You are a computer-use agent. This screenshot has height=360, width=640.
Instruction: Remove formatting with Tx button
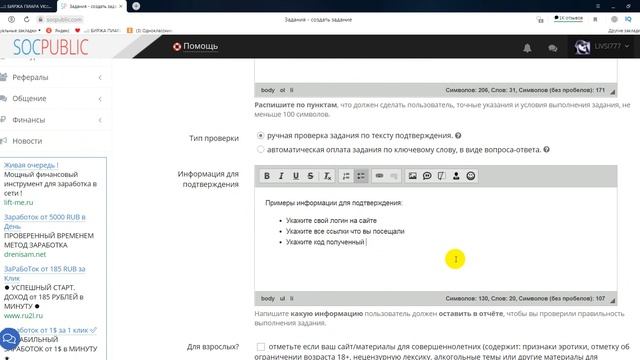[327, 176]
